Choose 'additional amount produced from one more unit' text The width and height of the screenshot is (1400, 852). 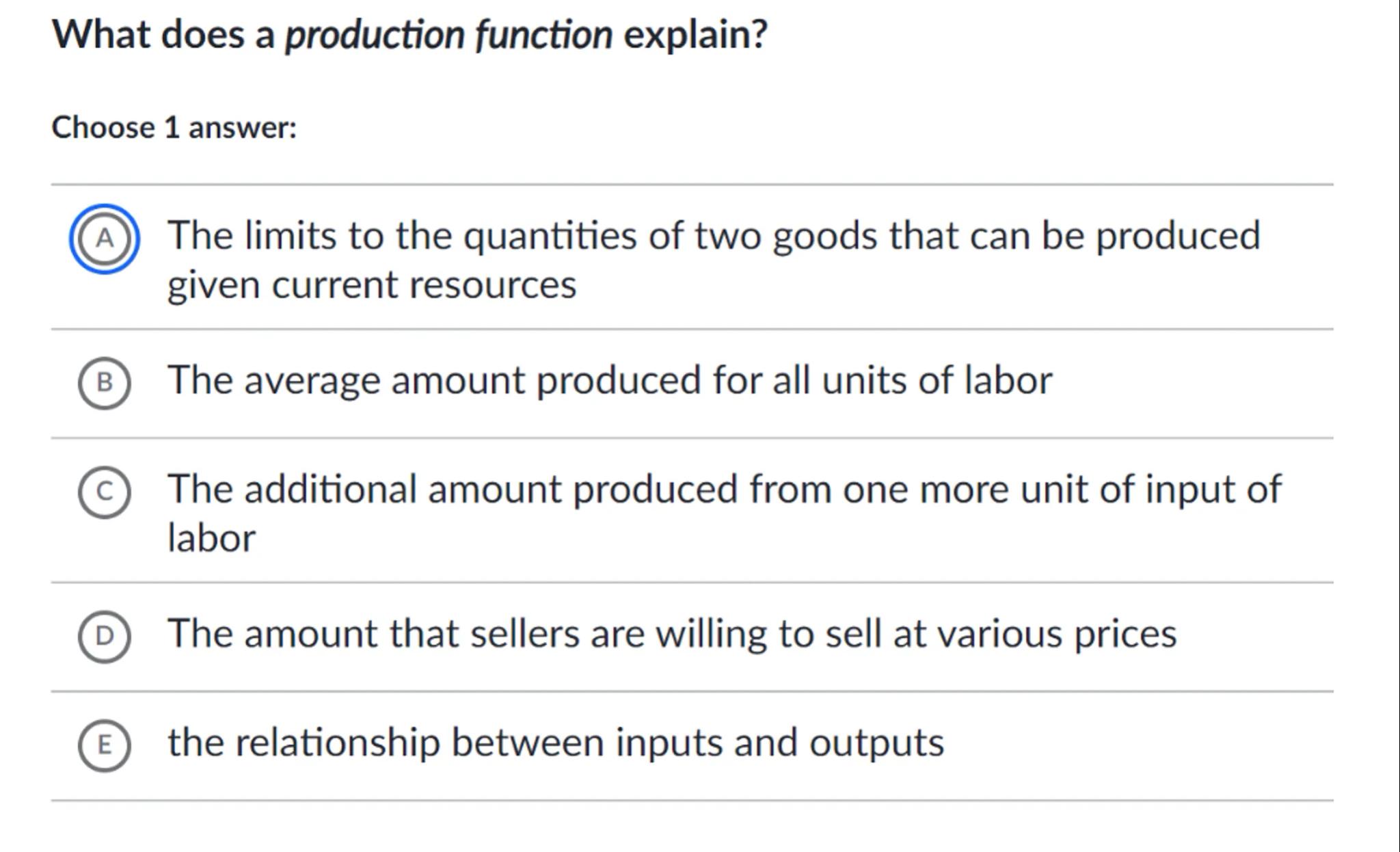[x=724, y=490]
